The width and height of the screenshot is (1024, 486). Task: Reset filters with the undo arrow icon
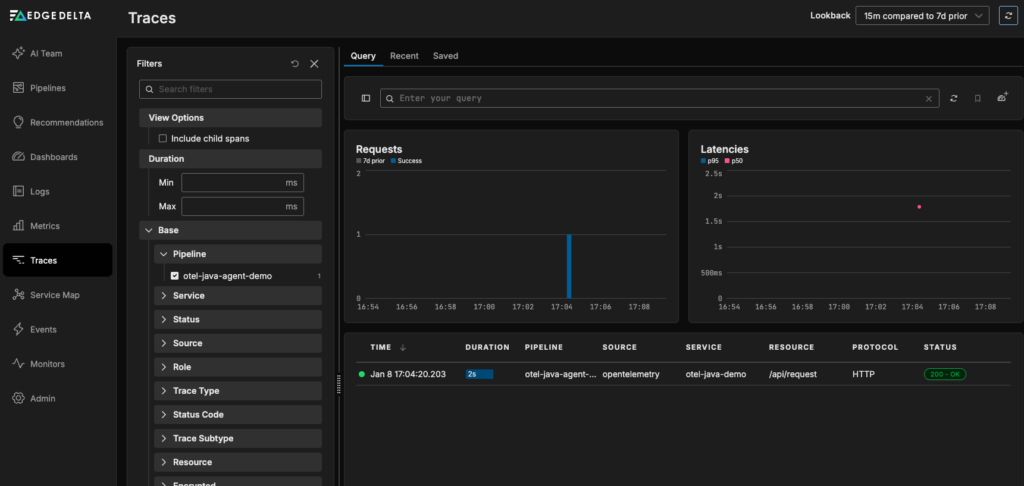(x=295, y=64)
